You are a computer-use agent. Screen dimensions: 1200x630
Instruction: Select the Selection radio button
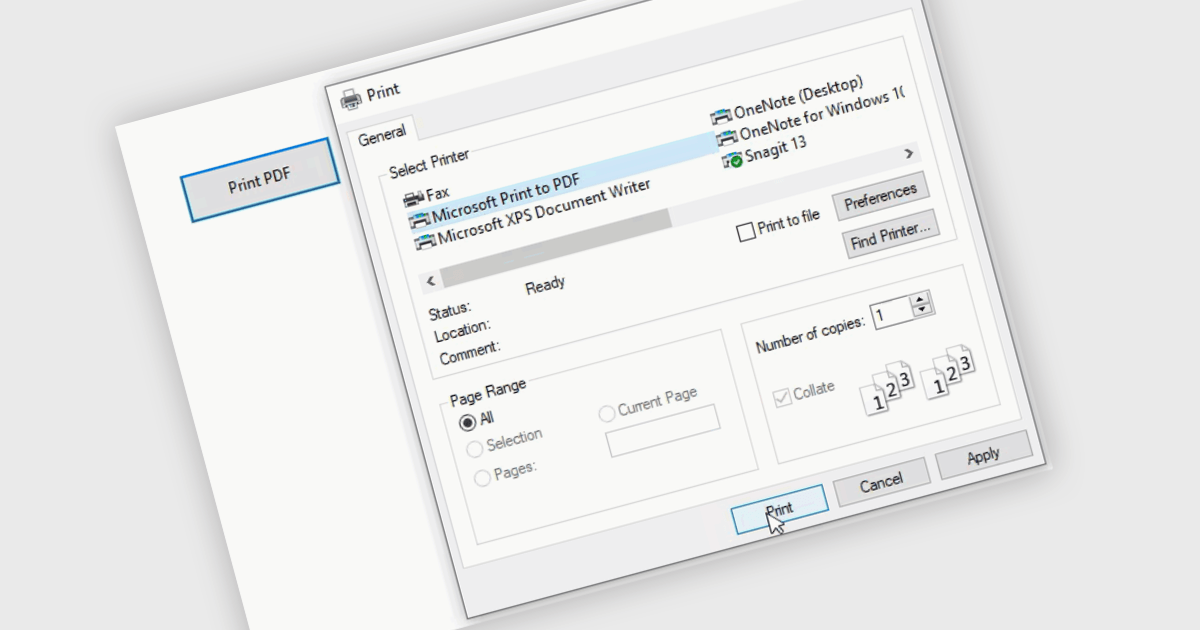click(474, 449)
